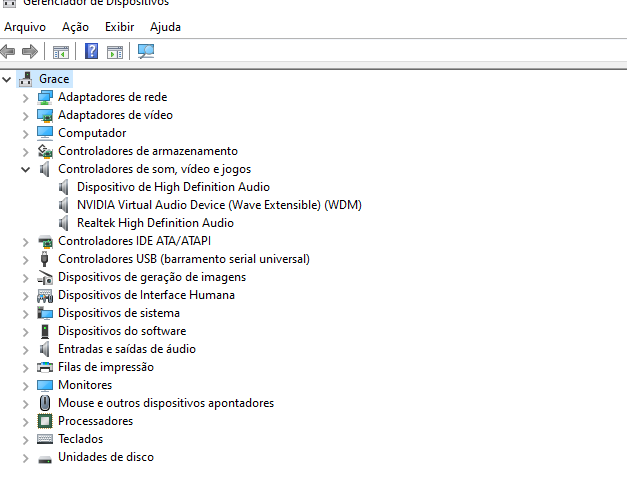Image resolution: width=627 pixels, height=501 pixels.
Task: Expand the Monitores category
Action: (26, 386)
